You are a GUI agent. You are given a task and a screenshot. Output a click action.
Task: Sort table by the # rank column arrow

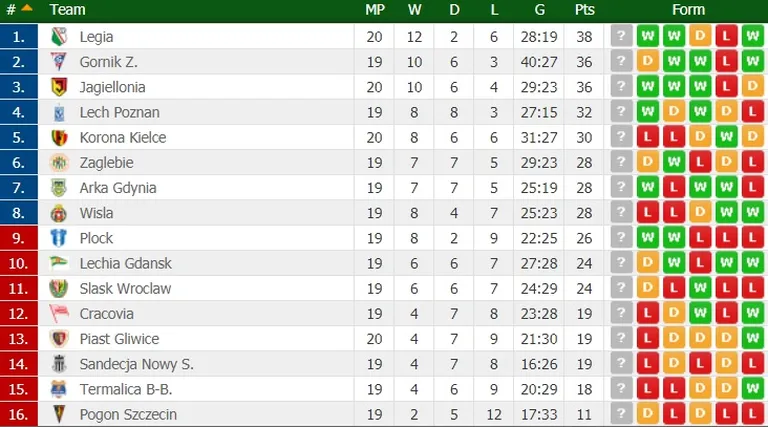point(27,8)
